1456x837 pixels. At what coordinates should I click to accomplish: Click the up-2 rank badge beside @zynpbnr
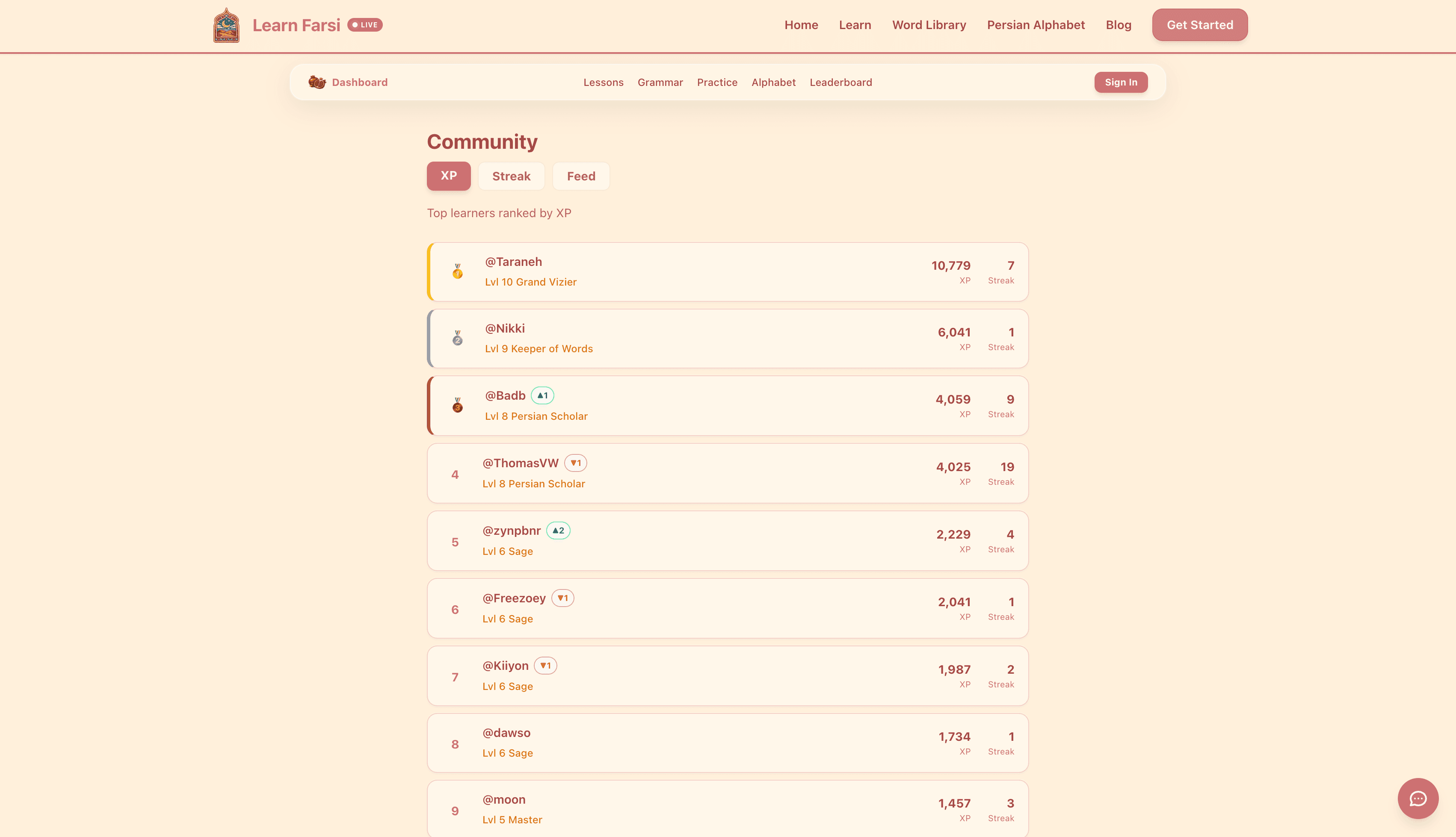point(558,530)
